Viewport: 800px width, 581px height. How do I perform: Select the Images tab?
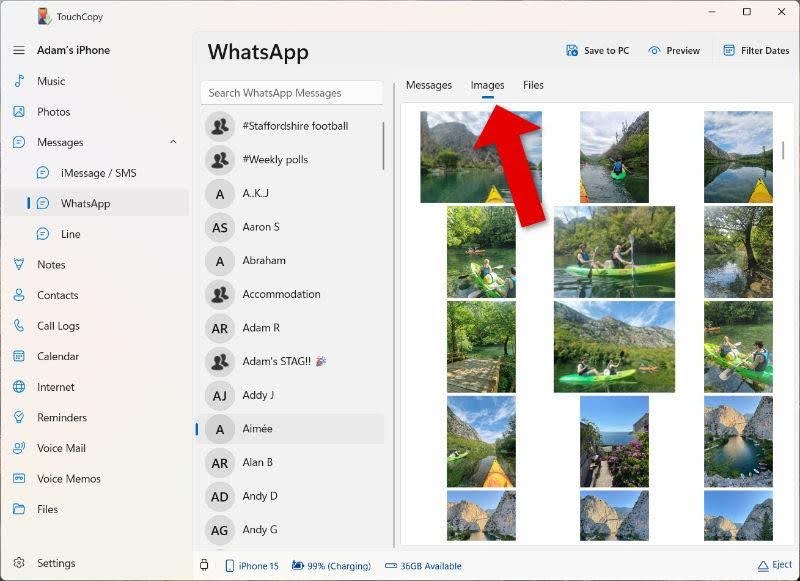pos(487,85)
